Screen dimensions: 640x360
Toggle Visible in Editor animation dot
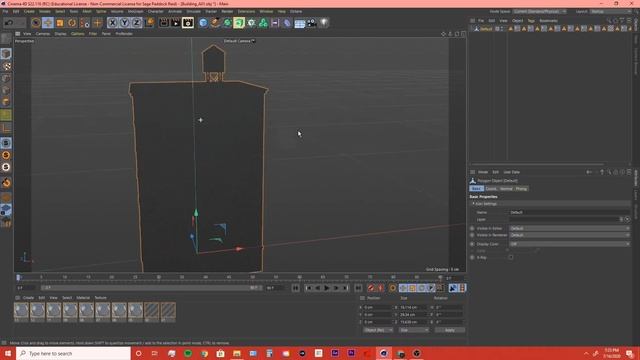(x=472, y=229)
